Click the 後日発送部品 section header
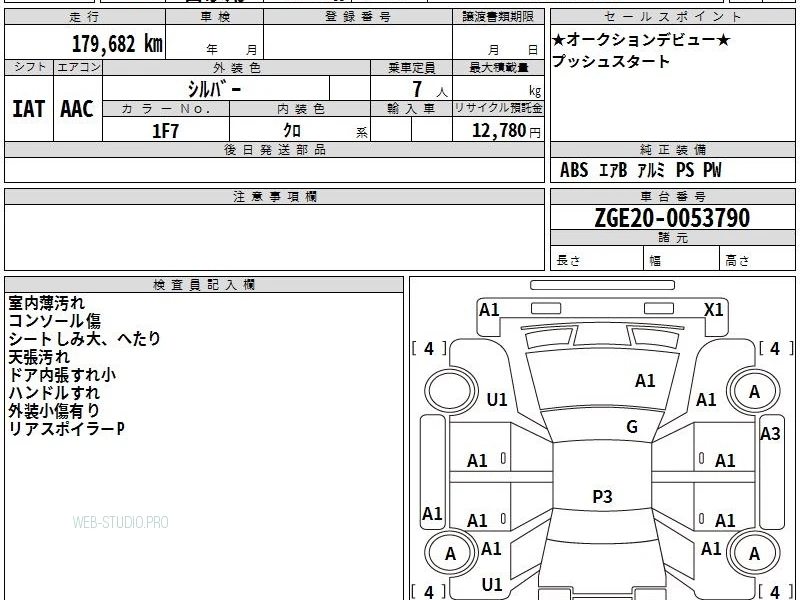This screenshot has height=600, width=800. coord(274,149)
